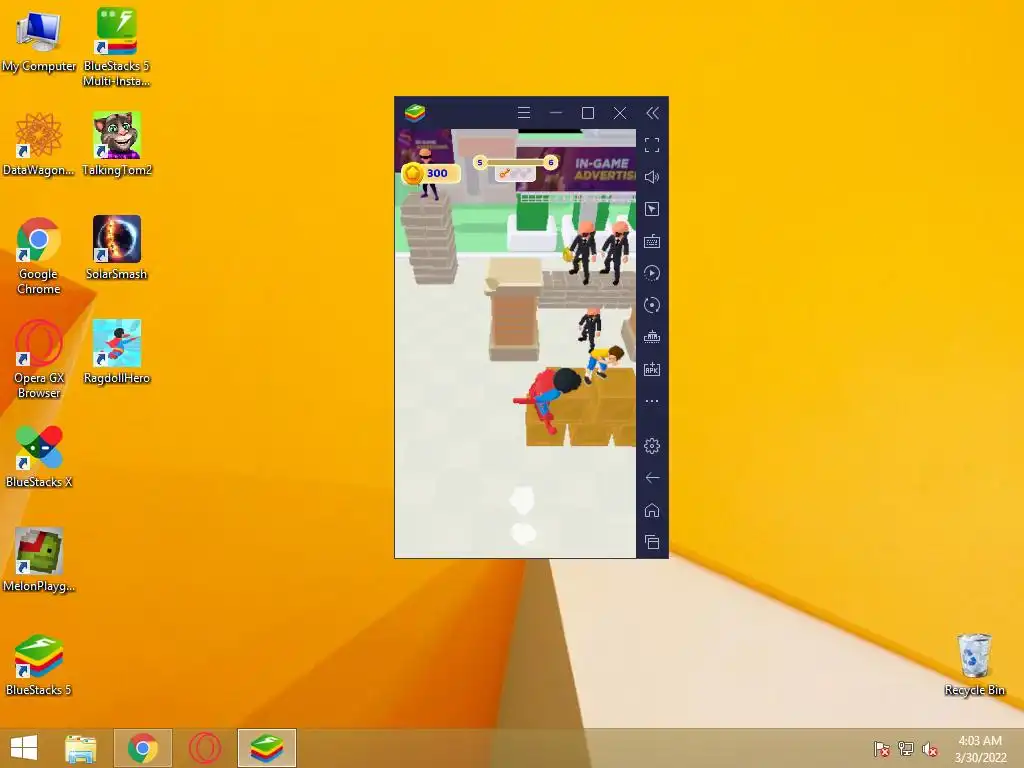Select the MelonPlayground desktop shortcut
1024x768 pixels.
point(39,560)
